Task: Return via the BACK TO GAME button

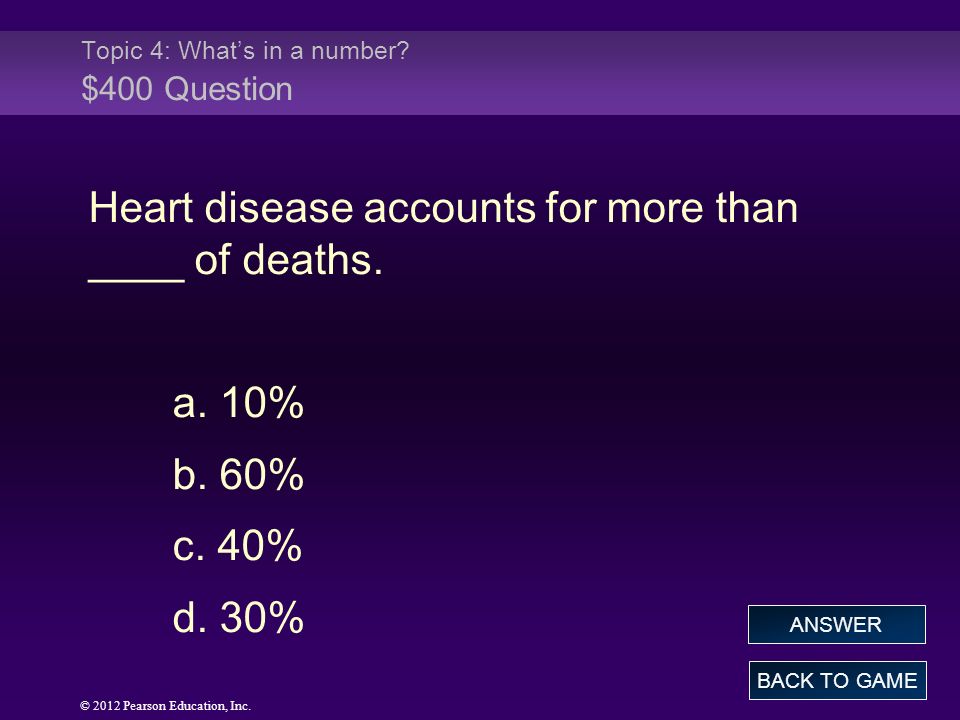Action: [x=838, y=680]
